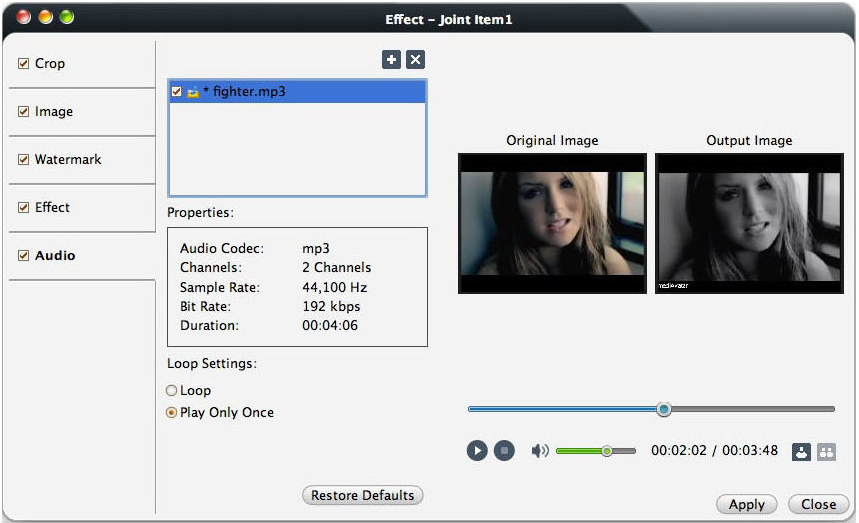Click the 00:04:06 duration value
The width and height of the screenshot is (859, 523).
pos(330,326)
